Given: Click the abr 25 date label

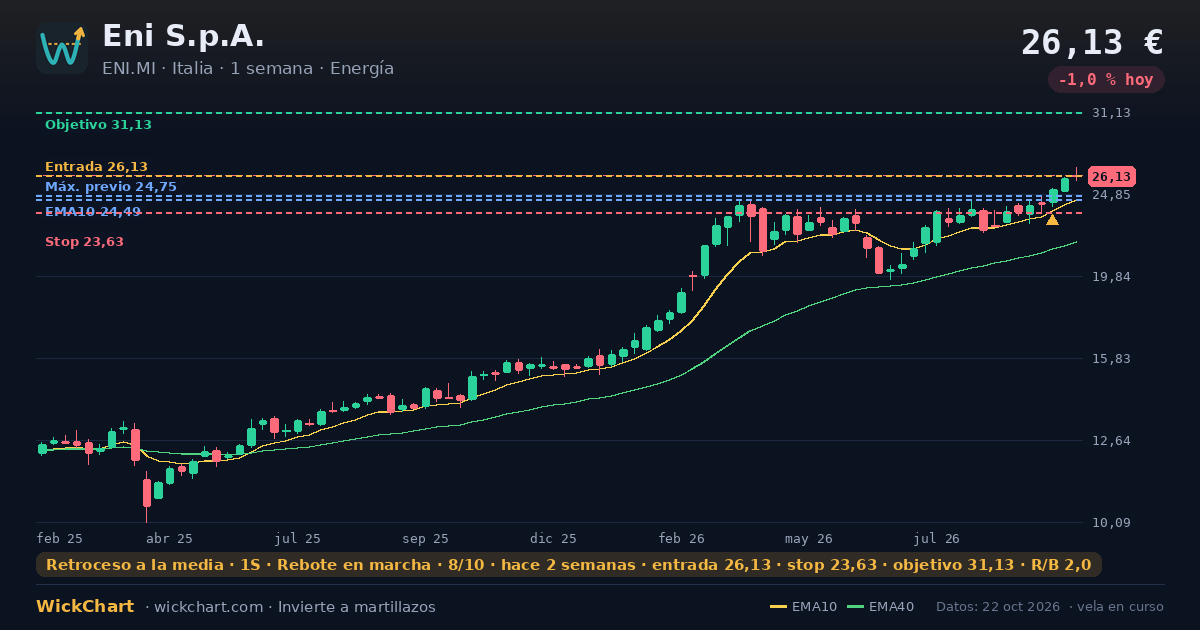Looking at the screenshot, I should pyautogui.click(x=169, y=538).
